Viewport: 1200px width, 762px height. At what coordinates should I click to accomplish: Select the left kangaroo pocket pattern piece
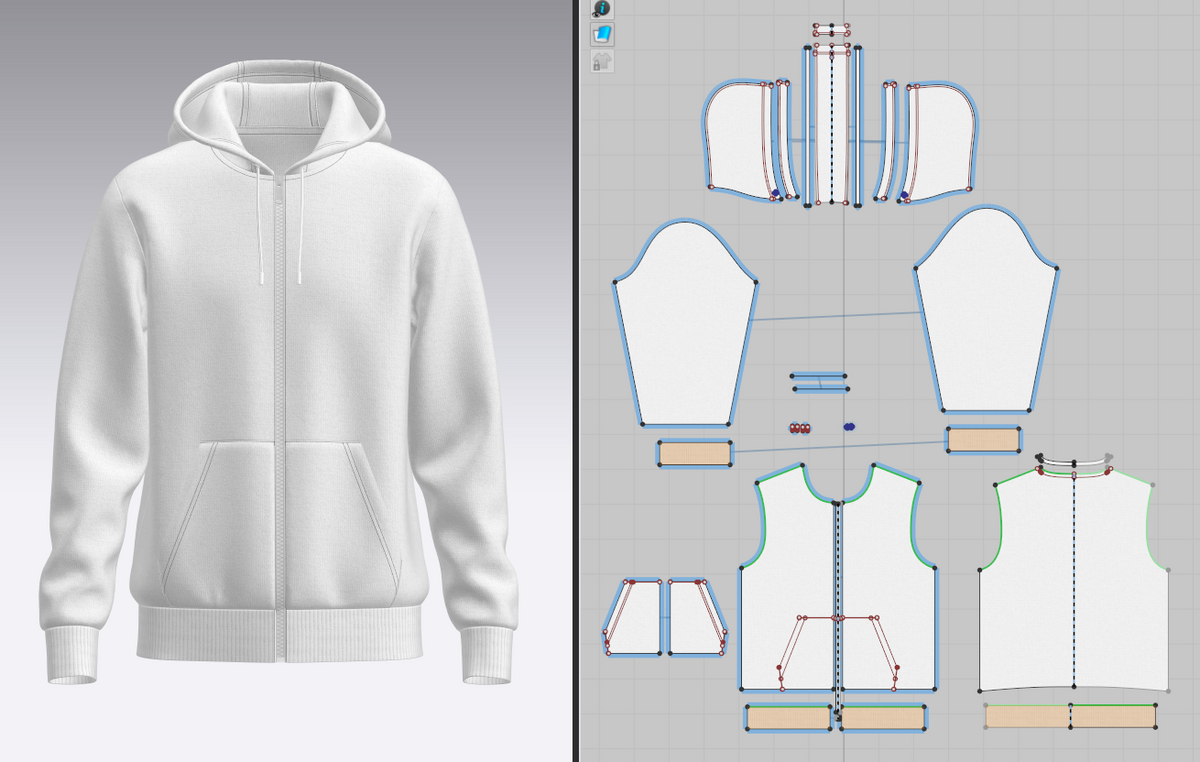pyautogui.click(x=633, y=618)
